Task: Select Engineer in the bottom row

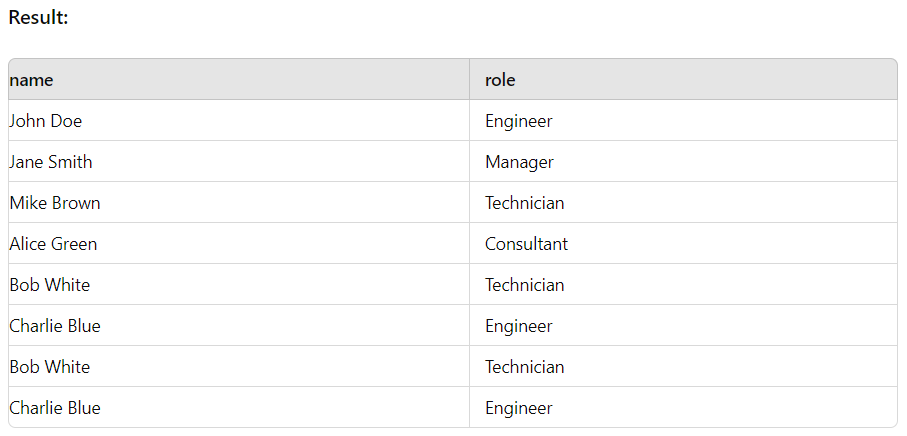Action: tap(683, 408)
